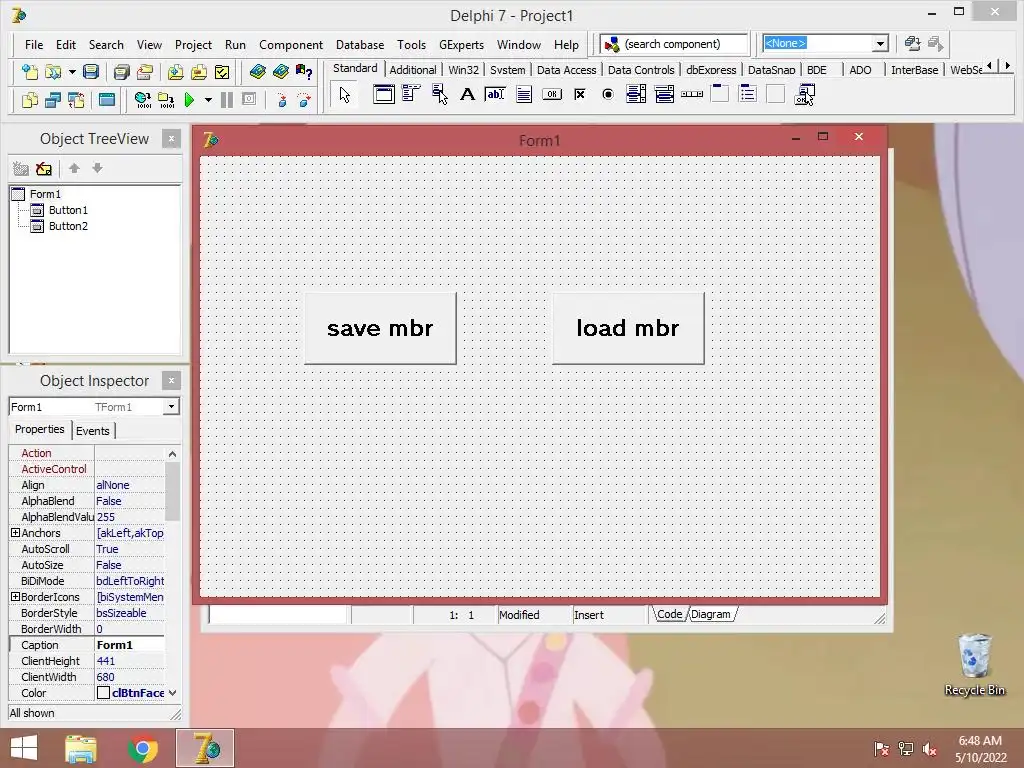Click the save mbr button on Form1

[380, 328]
